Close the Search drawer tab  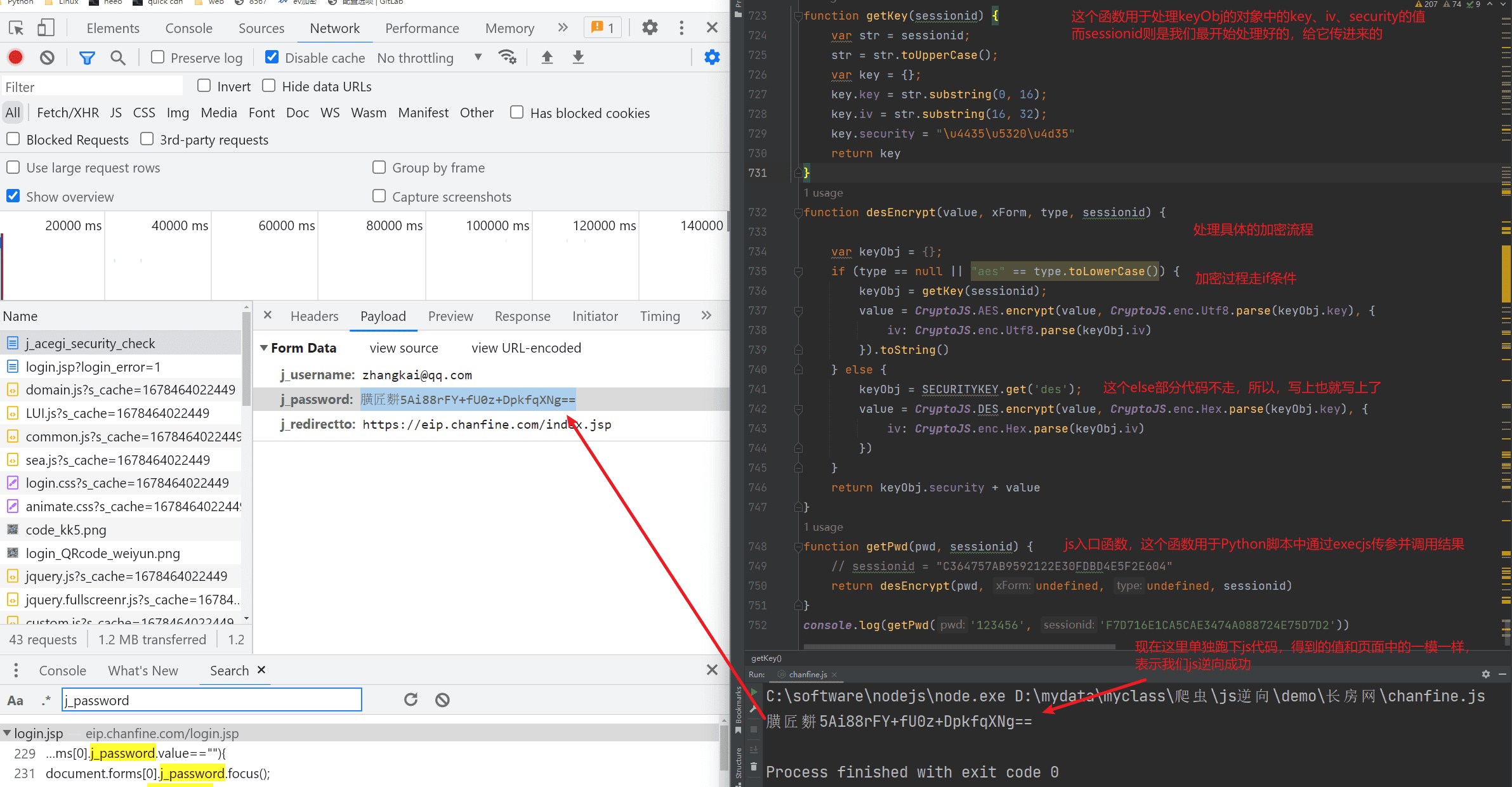[261, 670]
